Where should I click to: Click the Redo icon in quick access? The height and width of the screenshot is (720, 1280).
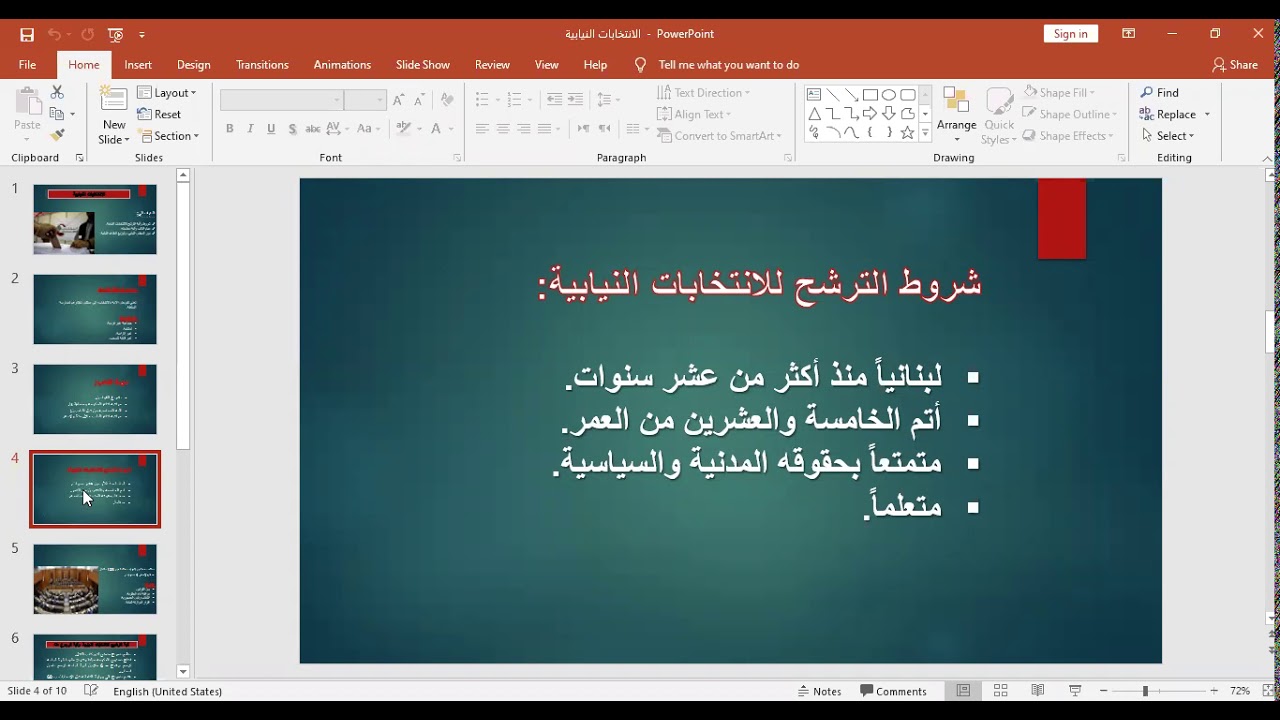click(x=87, y=34)
